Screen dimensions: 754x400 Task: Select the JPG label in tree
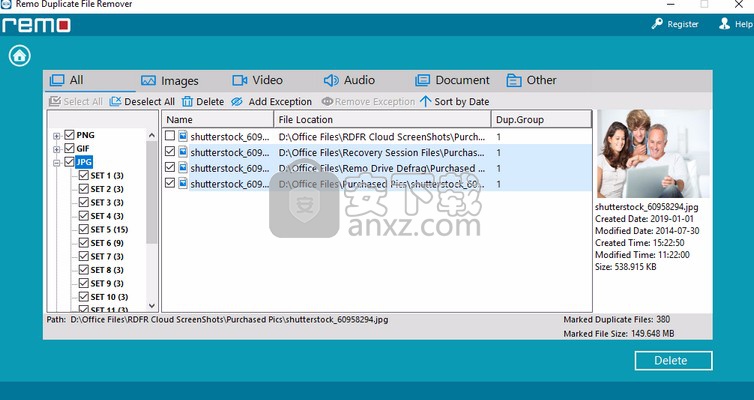(x=84, y=162)
